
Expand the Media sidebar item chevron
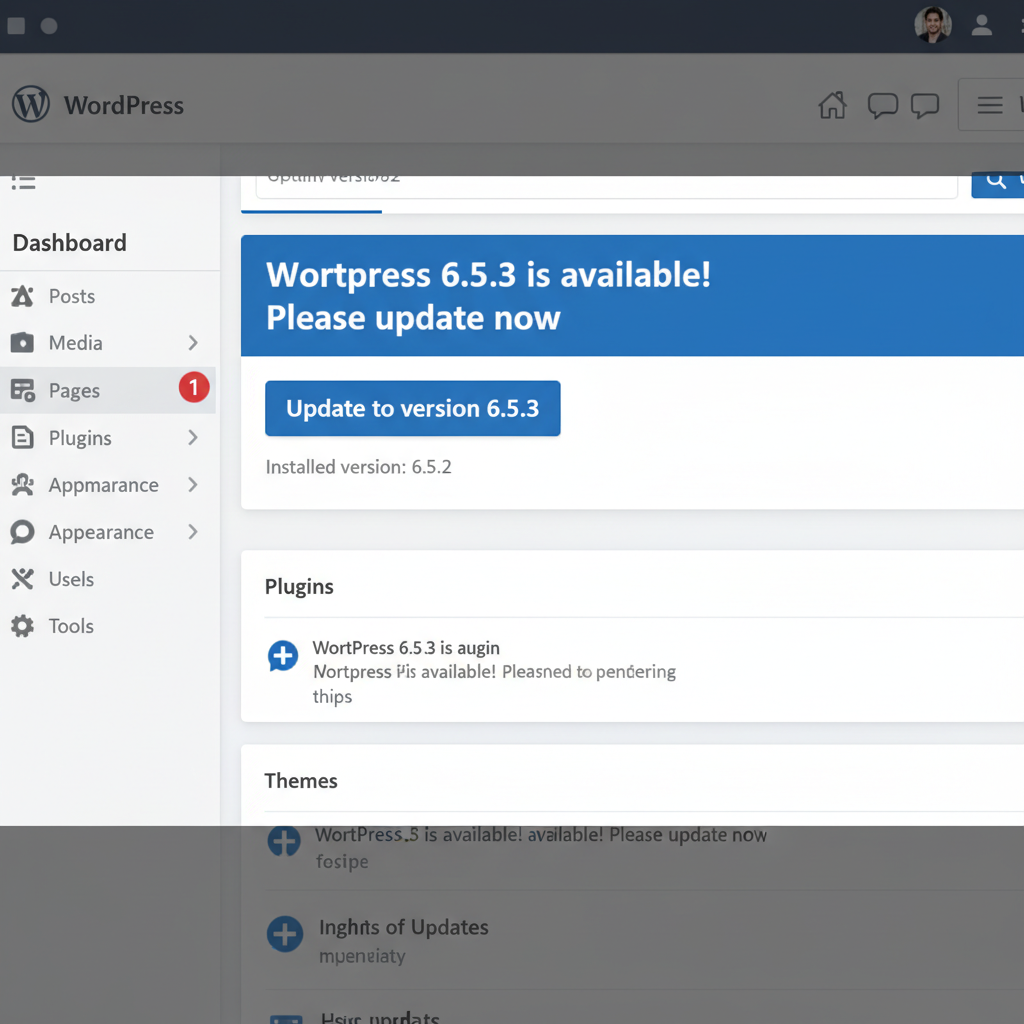(x=193, y=343)
